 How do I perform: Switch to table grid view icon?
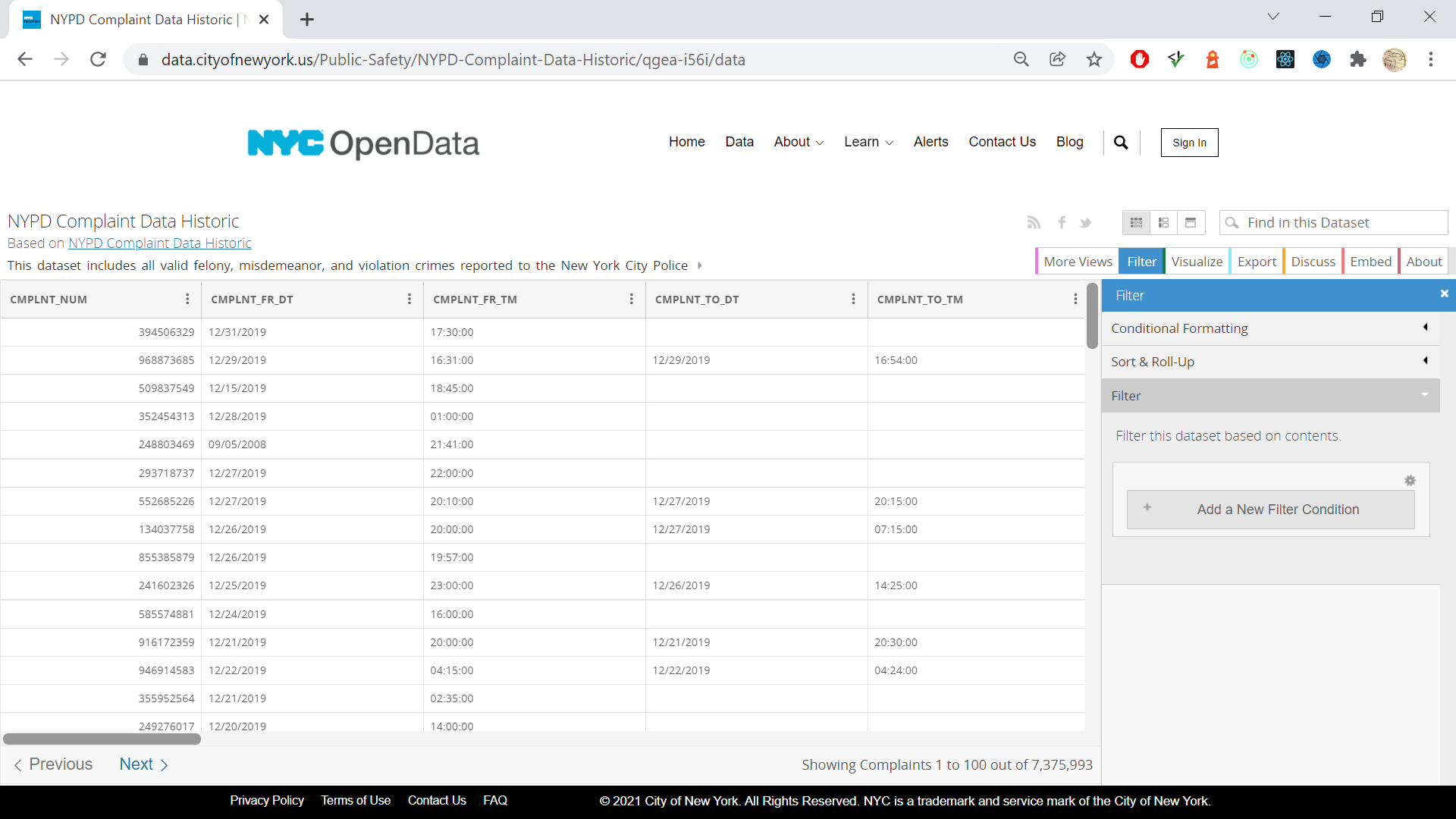point(1136,222)
